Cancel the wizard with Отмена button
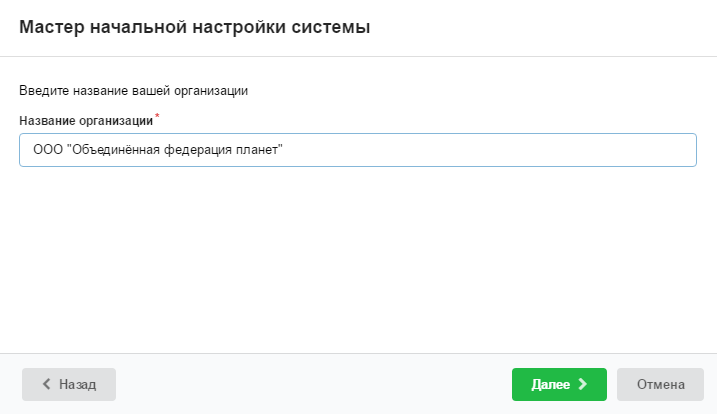The image size is (717, 414). click(660, 384)
